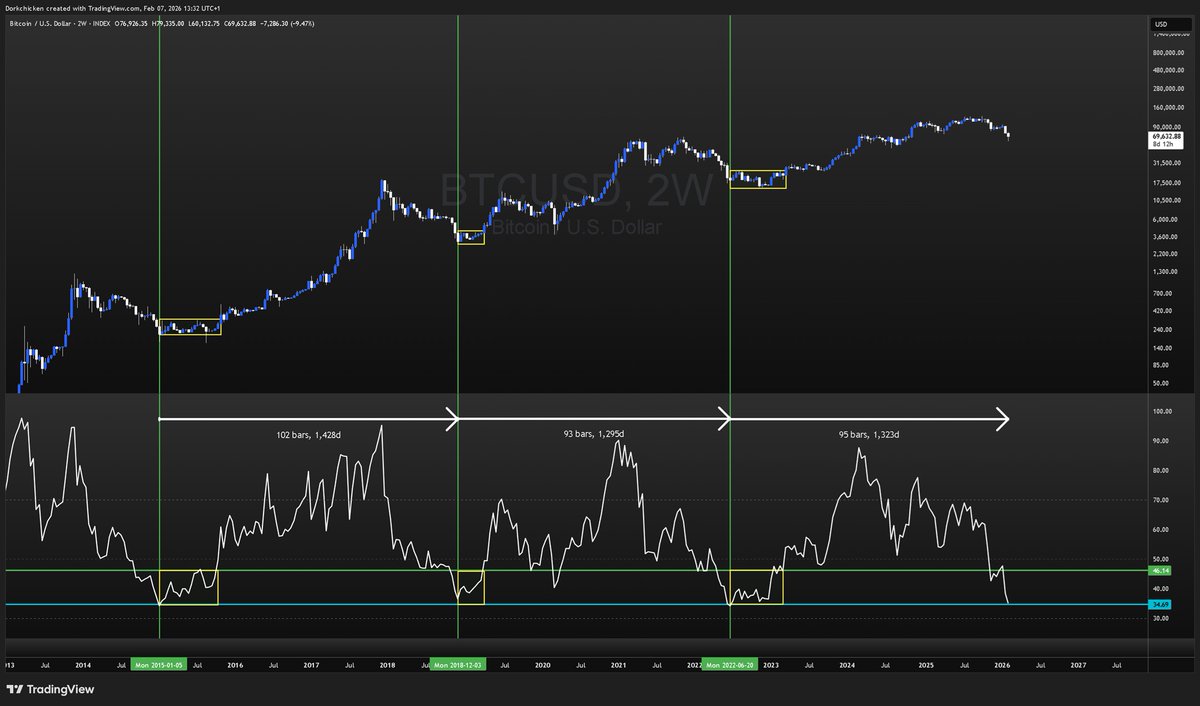Click the 2020 year label on time axis

[542, 664]
